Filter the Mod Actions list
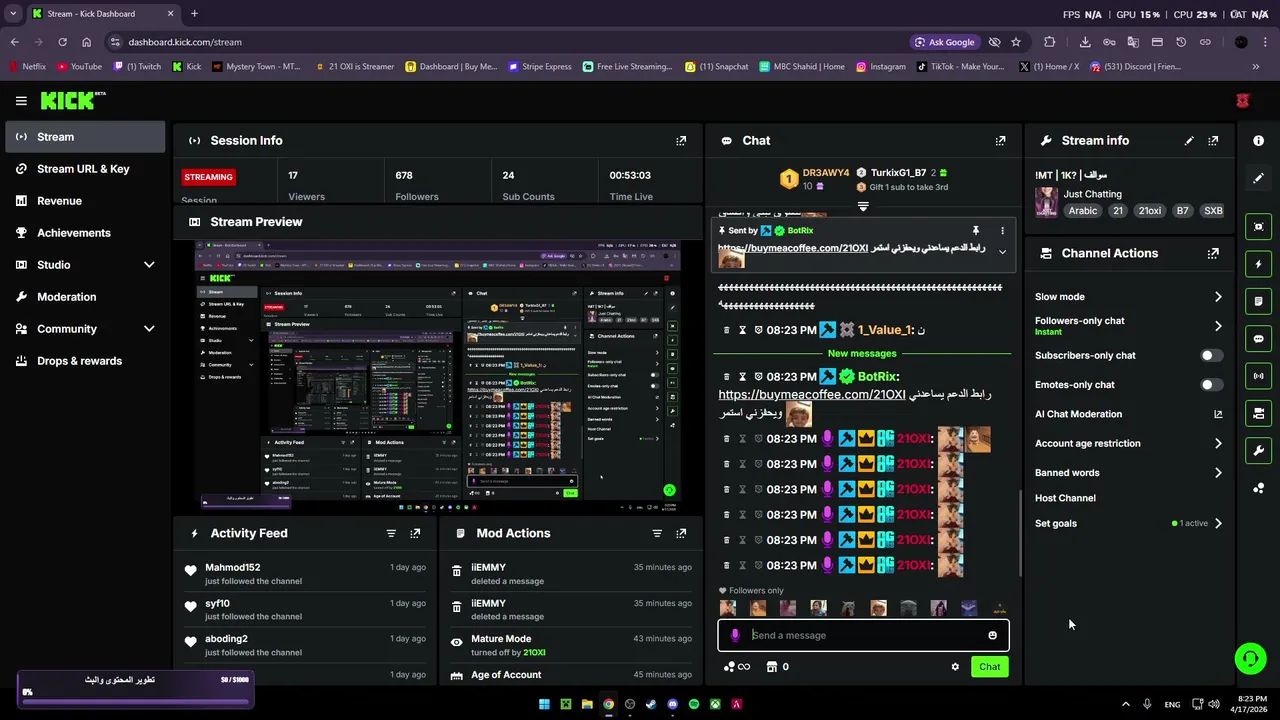The image size is (1280, 720). 657,533
